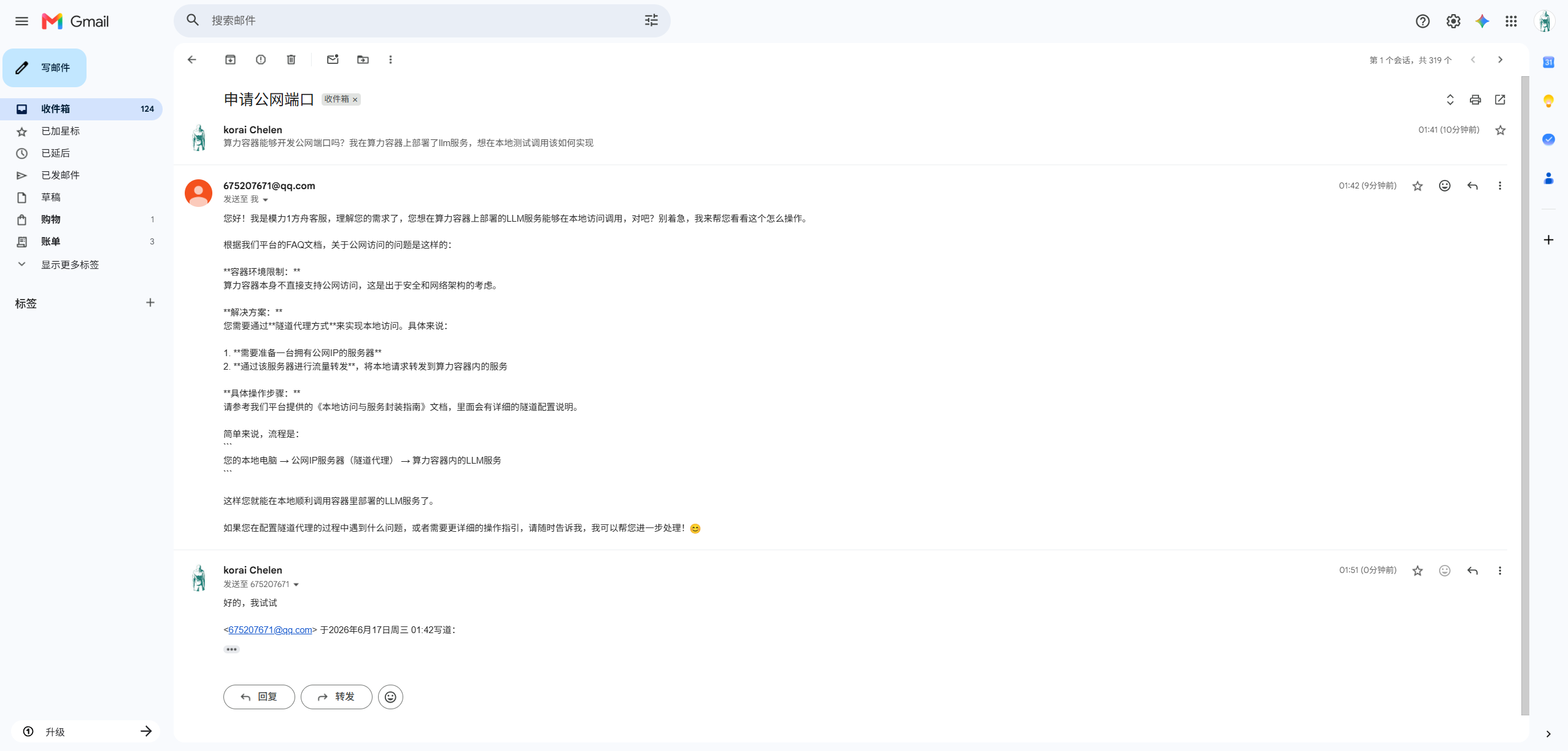Show search options filter icon
The width and height of the screenshot is (1568, 751).
(651, 20)
